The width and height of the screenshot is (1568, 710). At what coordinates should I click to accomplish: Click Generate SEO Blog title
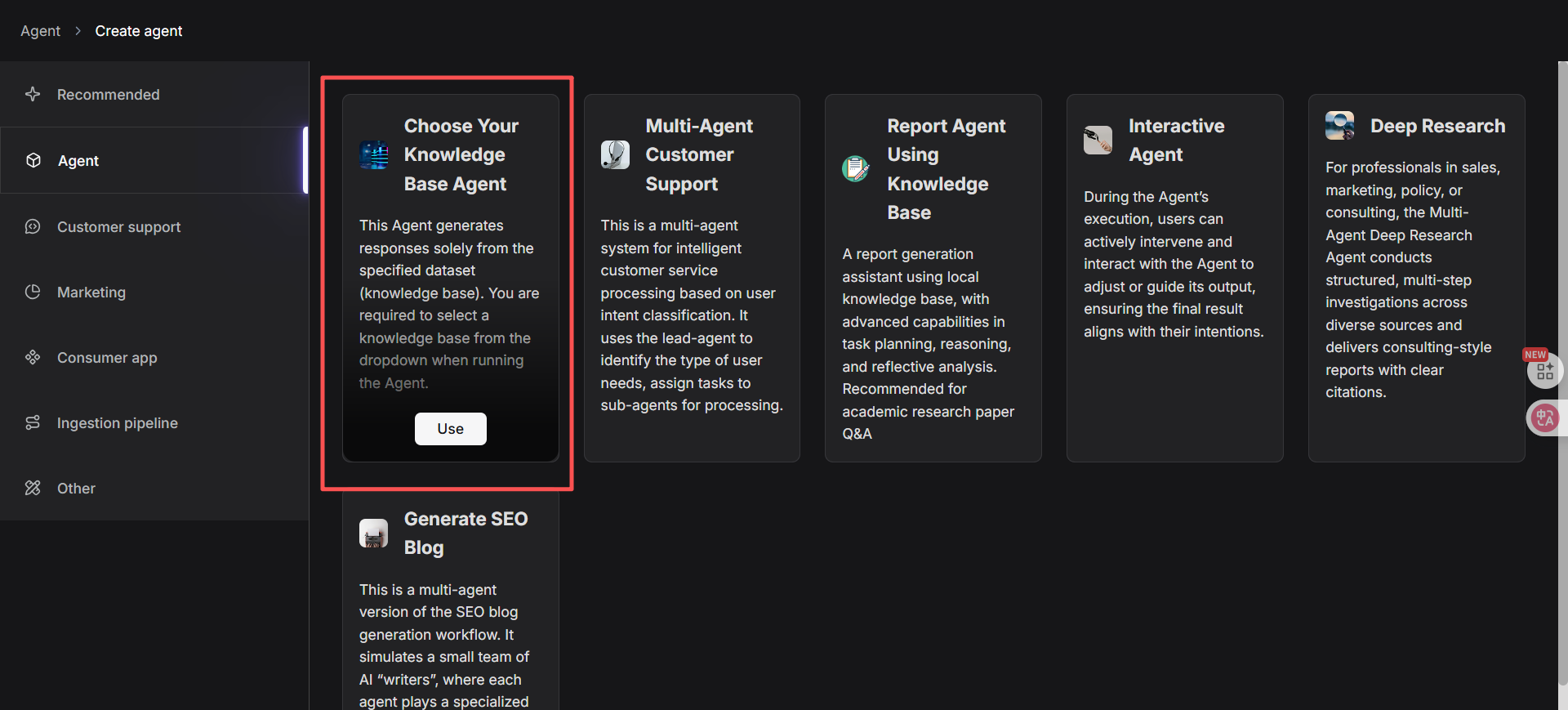pyautogui.click(x=465, y=533)
